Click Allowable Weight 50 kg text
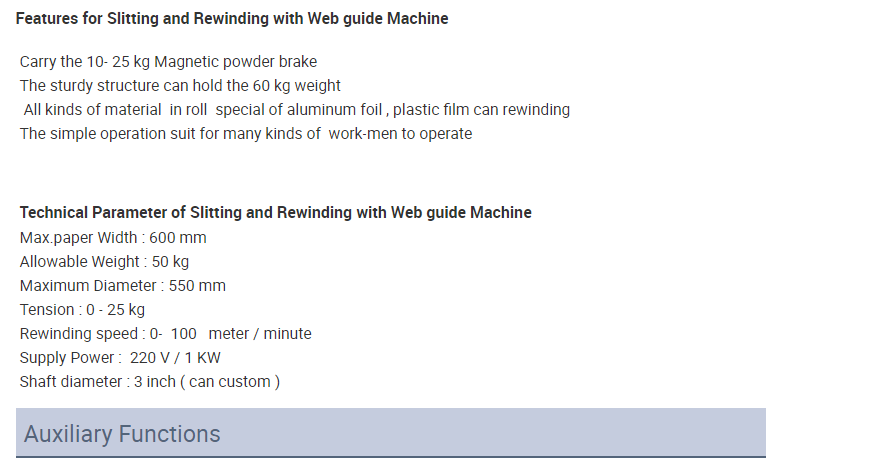Screen dimensions: 895x465 tap(104, 262)
